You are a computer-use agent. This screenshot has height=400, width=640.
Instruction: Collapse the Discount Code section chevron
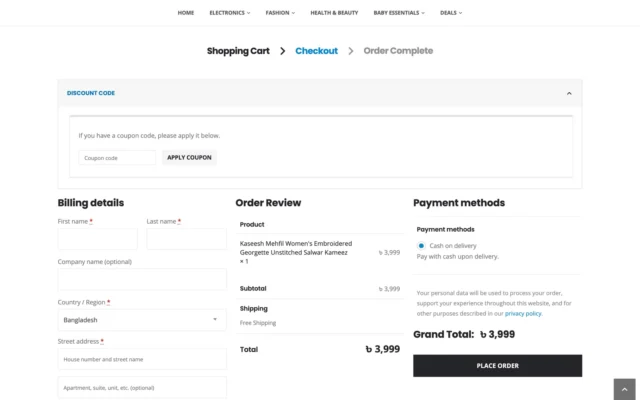(569, 93)
